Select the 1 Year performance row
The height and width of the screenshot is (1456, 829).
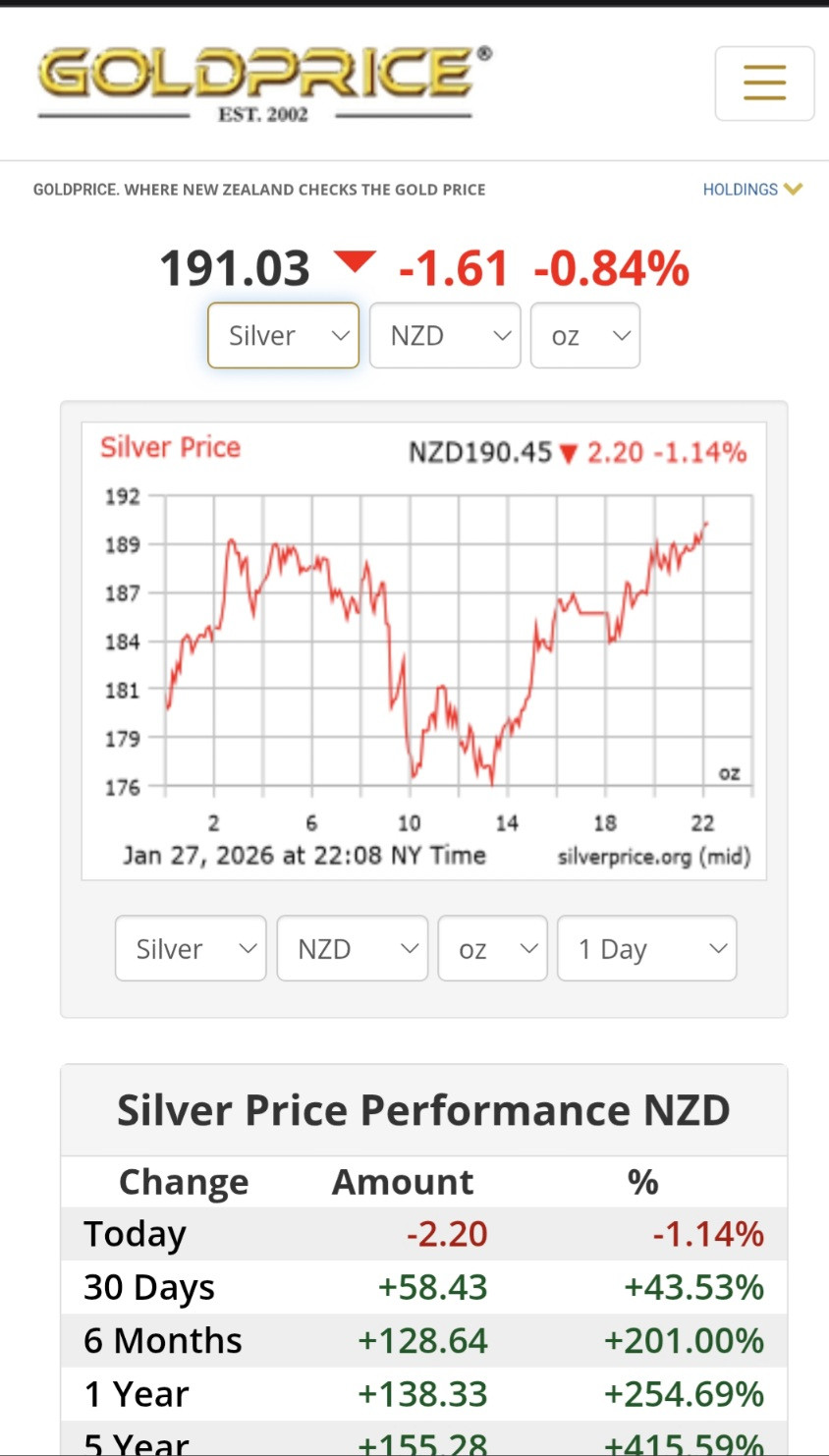pos(424,1393)
